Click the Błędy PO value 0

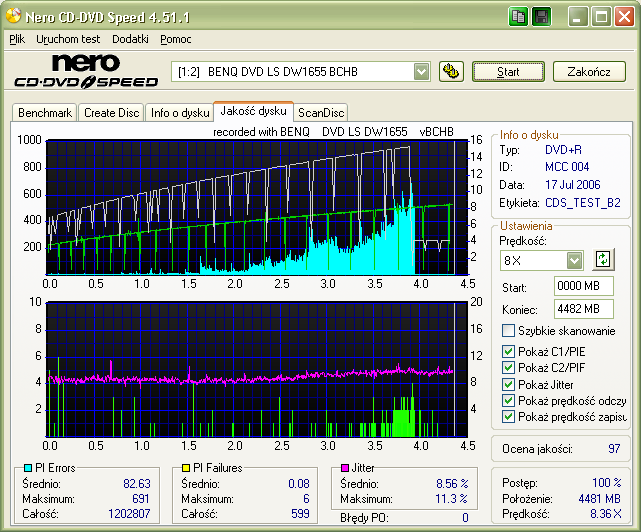click(x=465, y=518)
